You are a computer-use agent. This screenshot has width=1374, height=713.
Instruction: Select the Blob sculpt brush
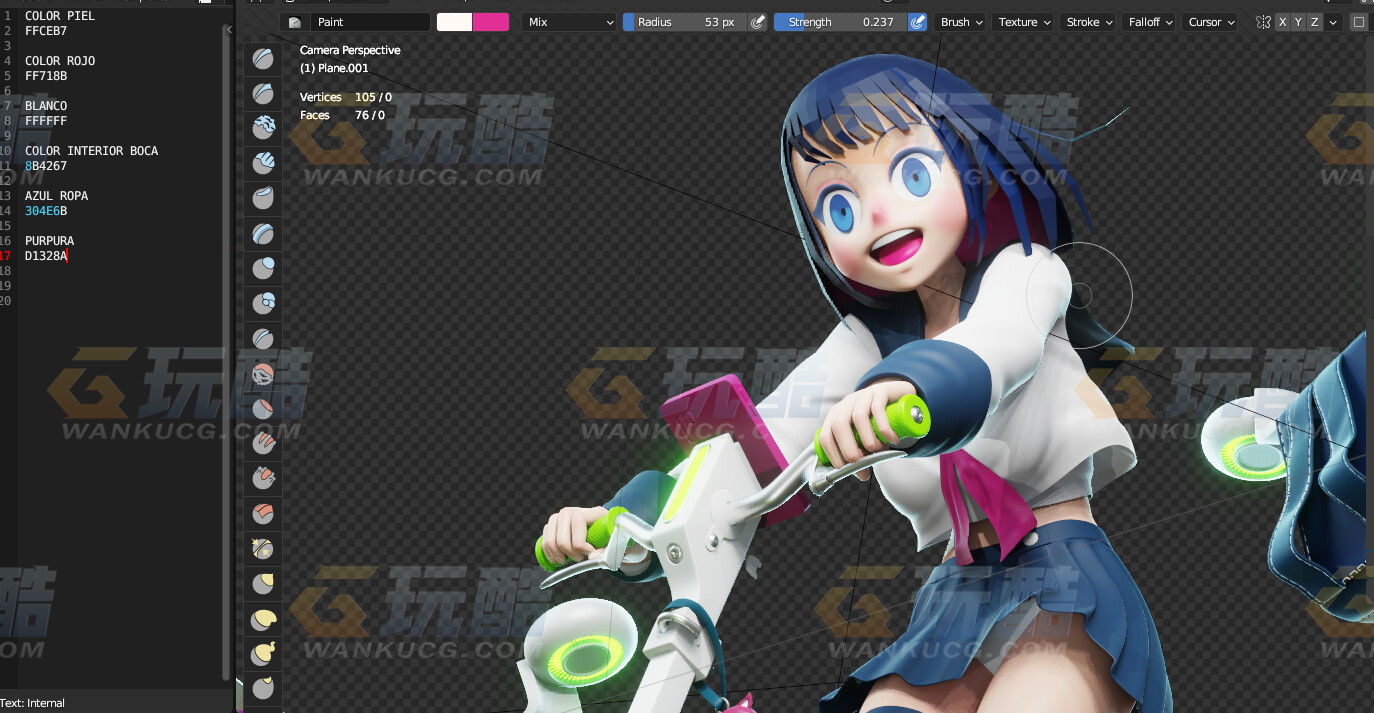point(263,303)
